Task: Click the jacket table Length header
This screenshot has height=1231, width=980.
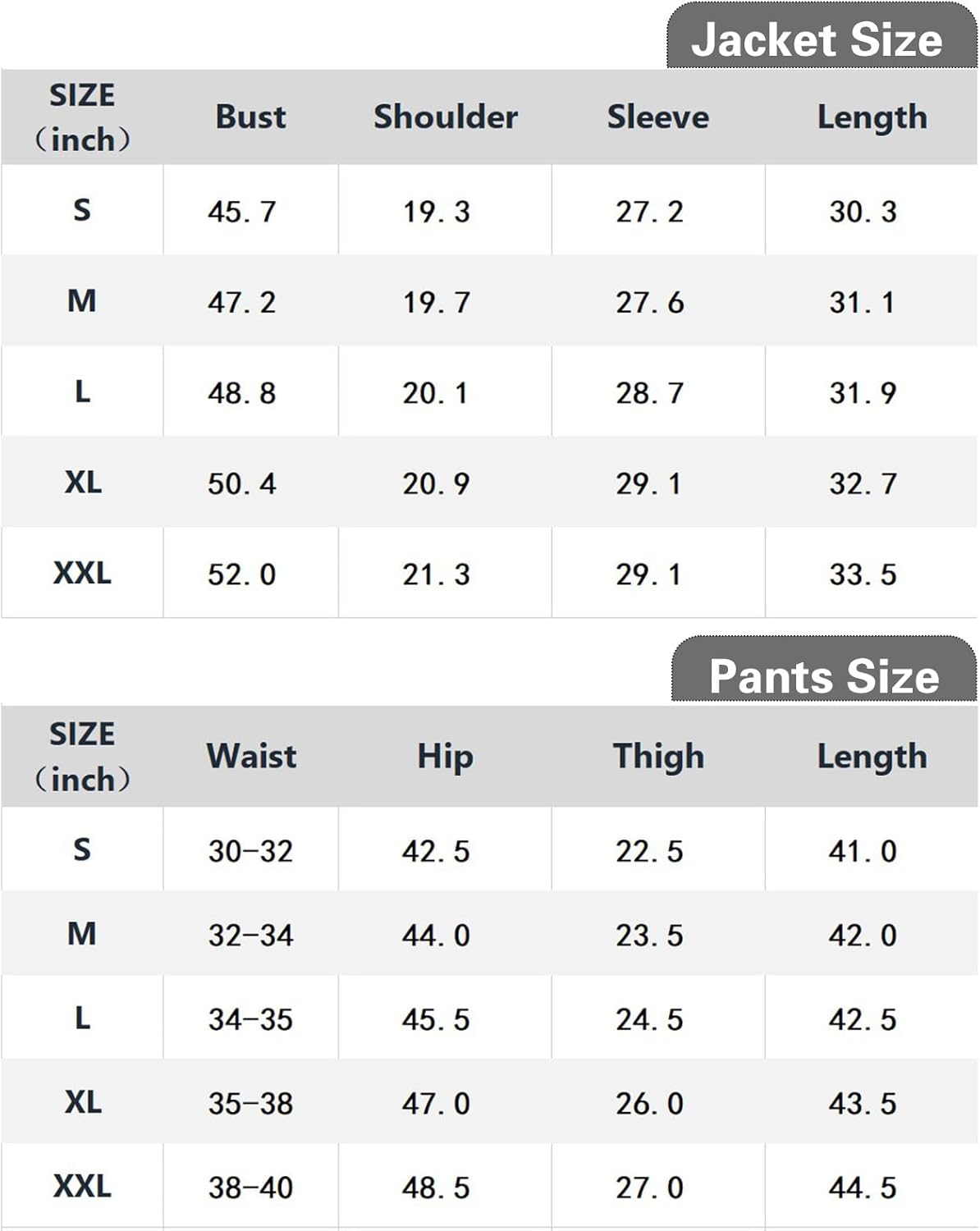Action: pyautogui.click(x=872, y=117)
